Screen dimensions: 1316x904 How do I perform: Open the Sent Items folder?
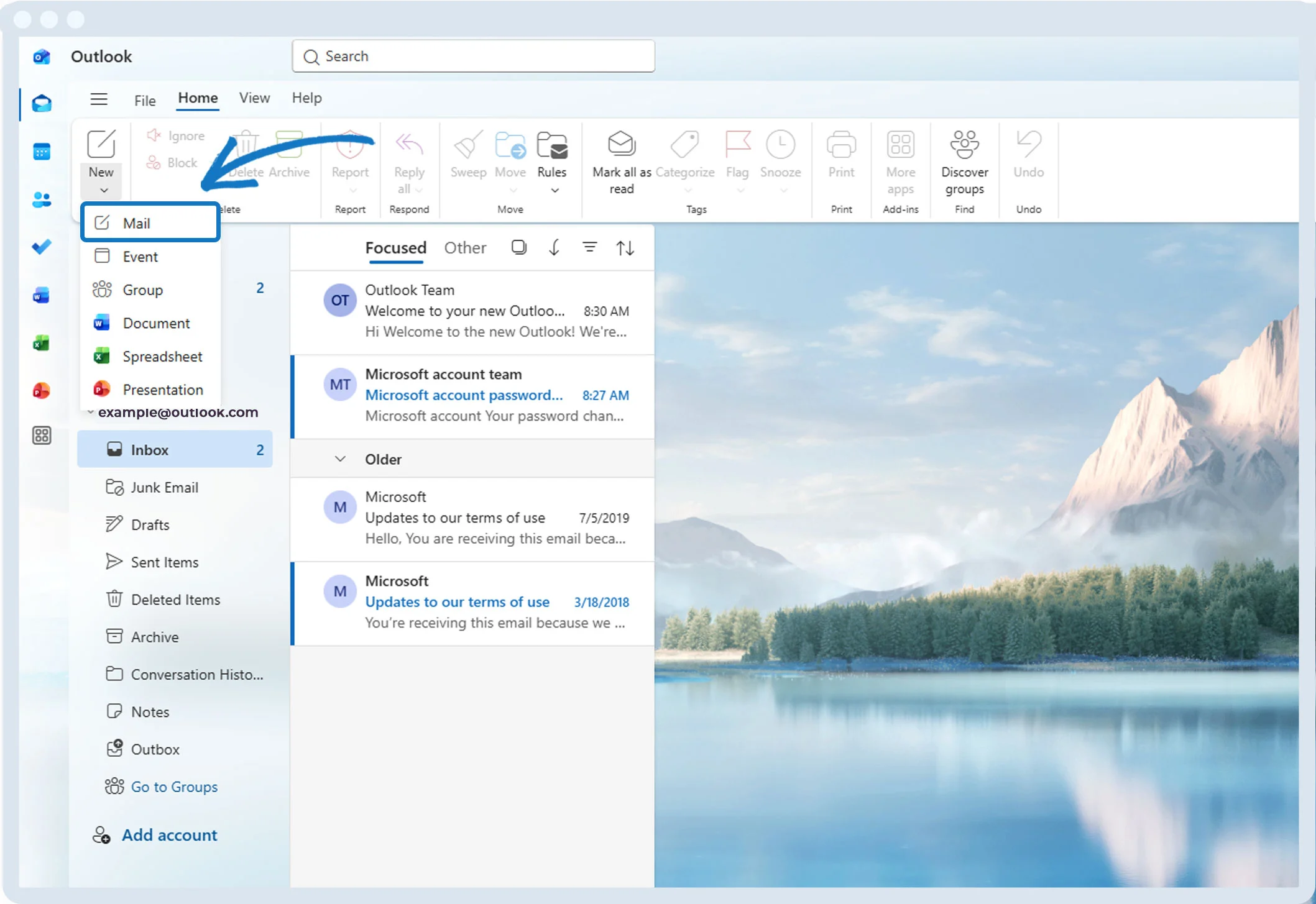[175, 562]
